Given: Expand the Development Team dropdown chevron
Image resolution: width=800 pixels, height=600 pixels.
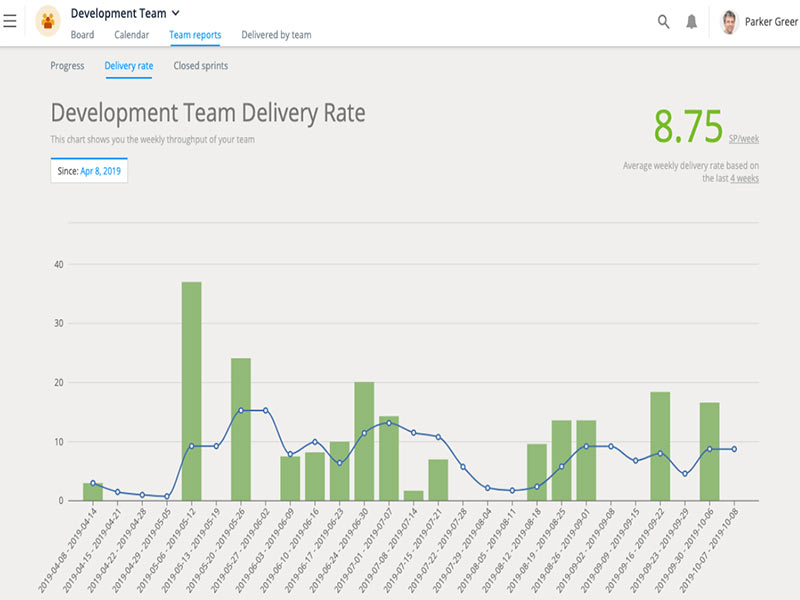Looking at the screenshot, I should coord(176,13).
